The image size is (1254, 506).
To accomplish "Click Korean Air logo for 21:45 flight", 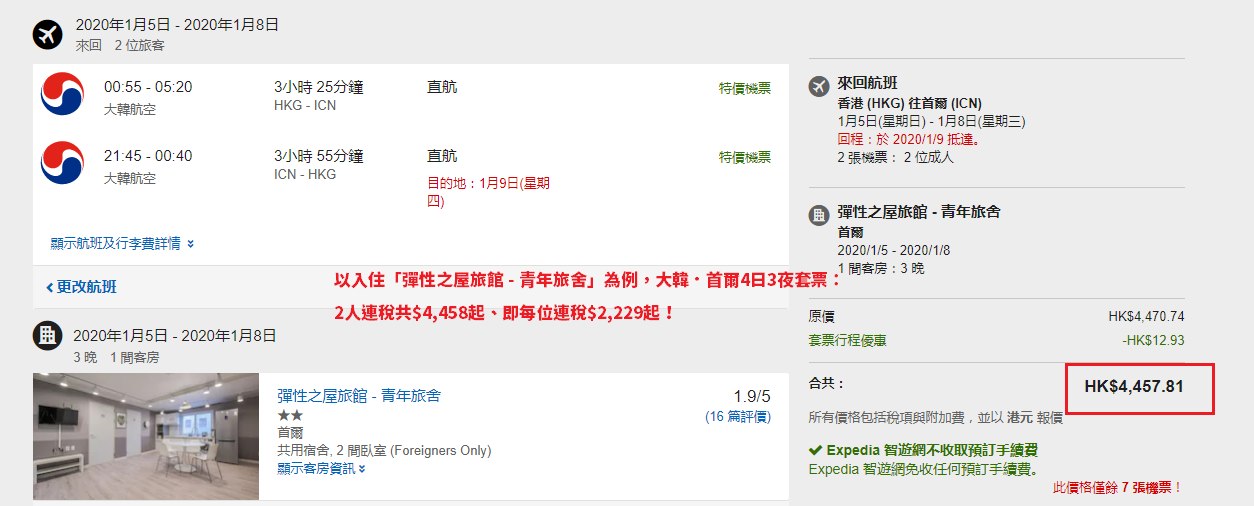I will point(62,162).
